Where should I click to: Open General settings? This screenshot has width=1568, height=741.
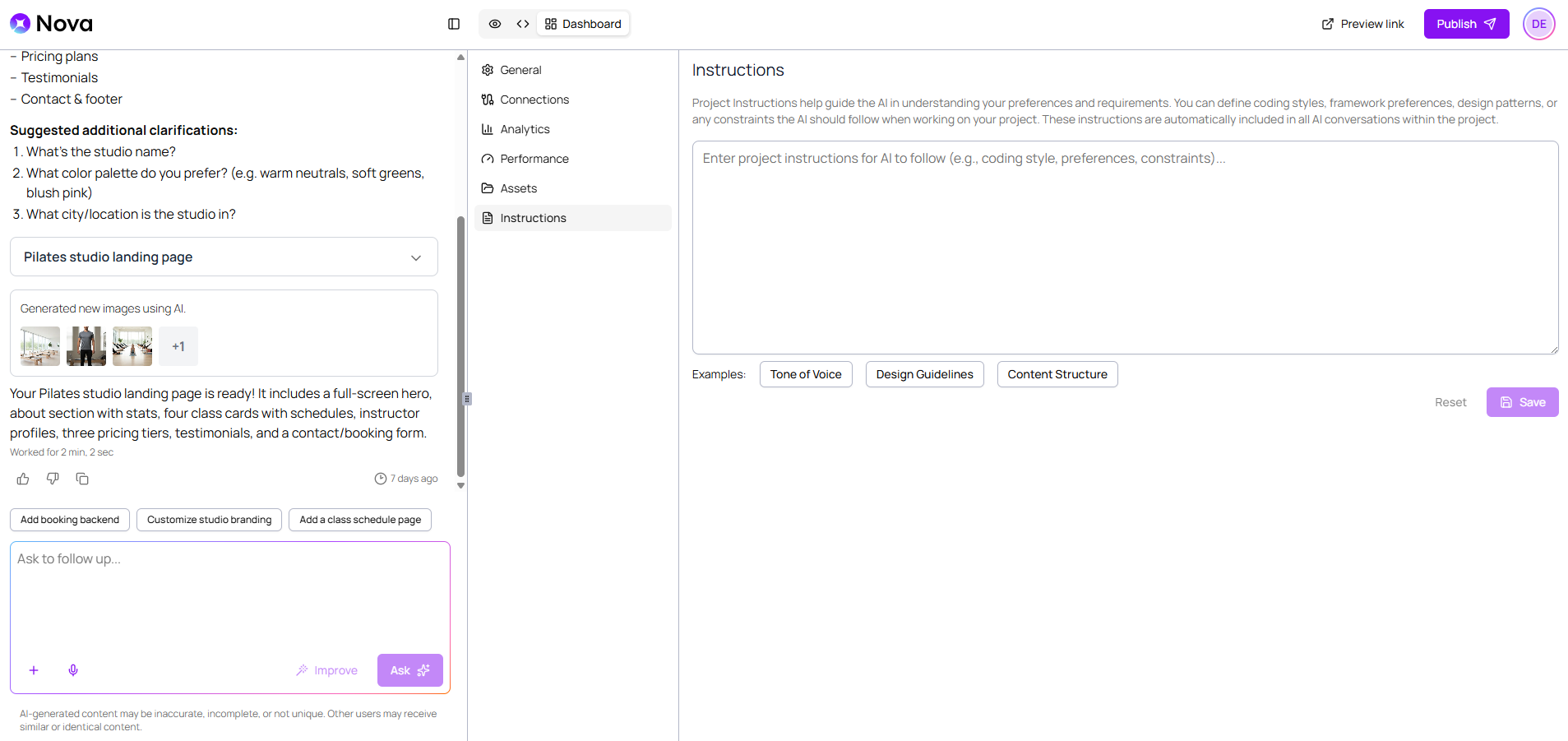tap(573, 70)
